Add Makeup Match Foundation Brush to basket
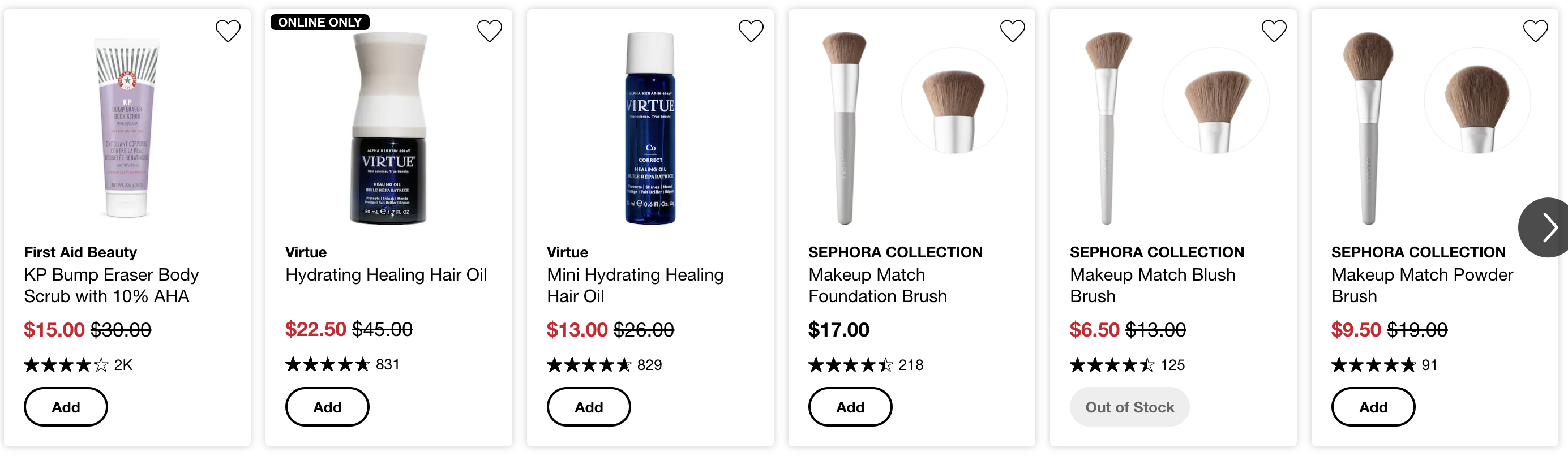The width and height of the screenshot is (1568, 456). [850, 407]
